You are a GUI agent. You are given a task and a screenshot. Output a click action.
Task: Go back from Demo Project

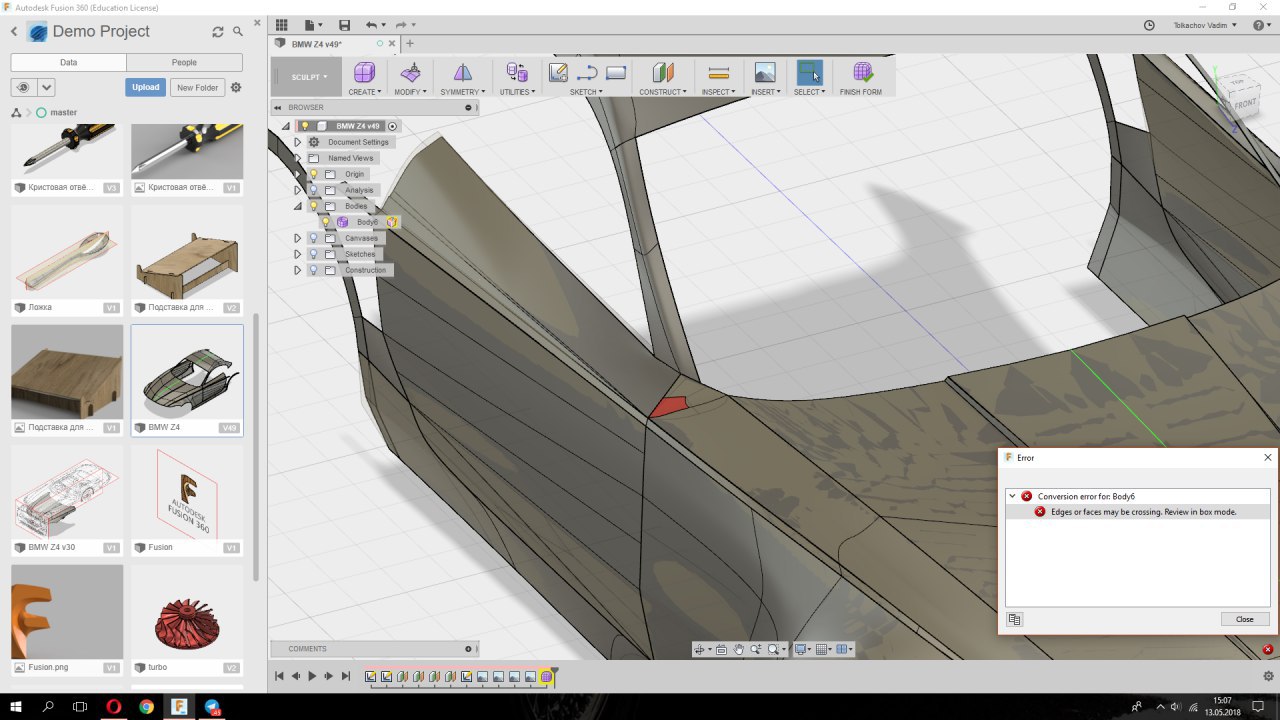click(x=14, y=32)
